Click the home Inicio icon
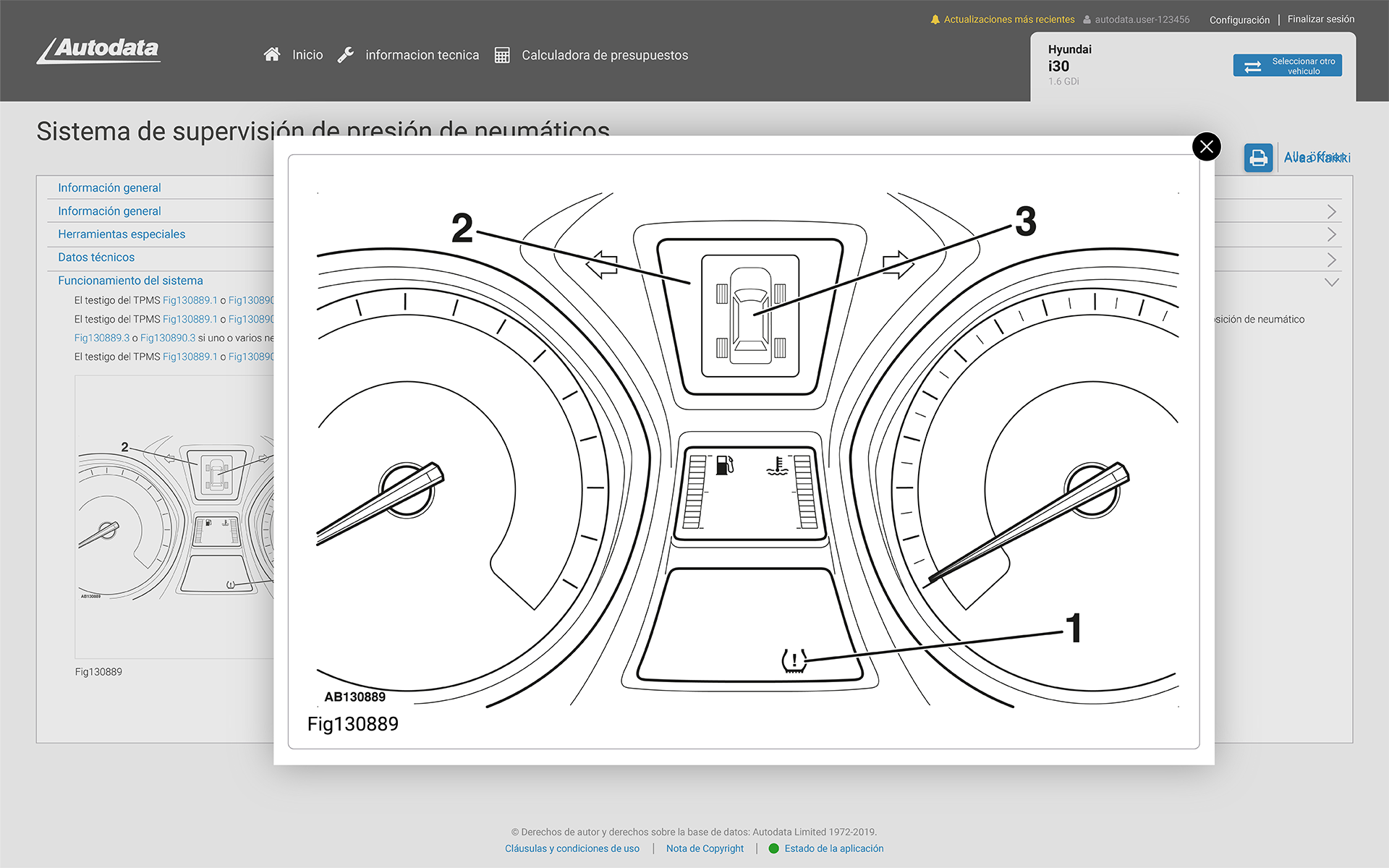 click(272, 54)
